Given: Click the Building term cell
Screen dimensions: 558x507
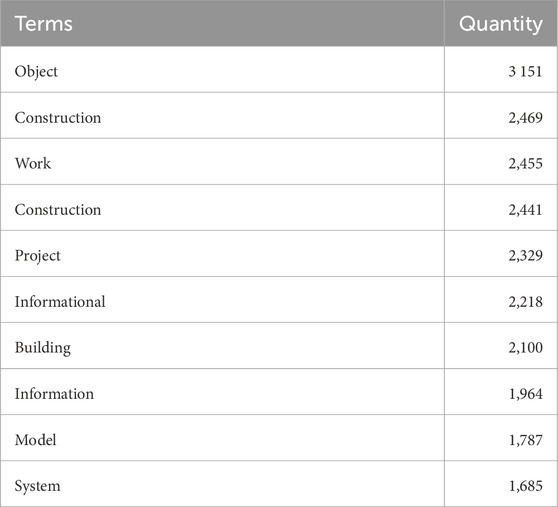Looking at the screenshot, I should pyautogui.click(x=222, y=345).
